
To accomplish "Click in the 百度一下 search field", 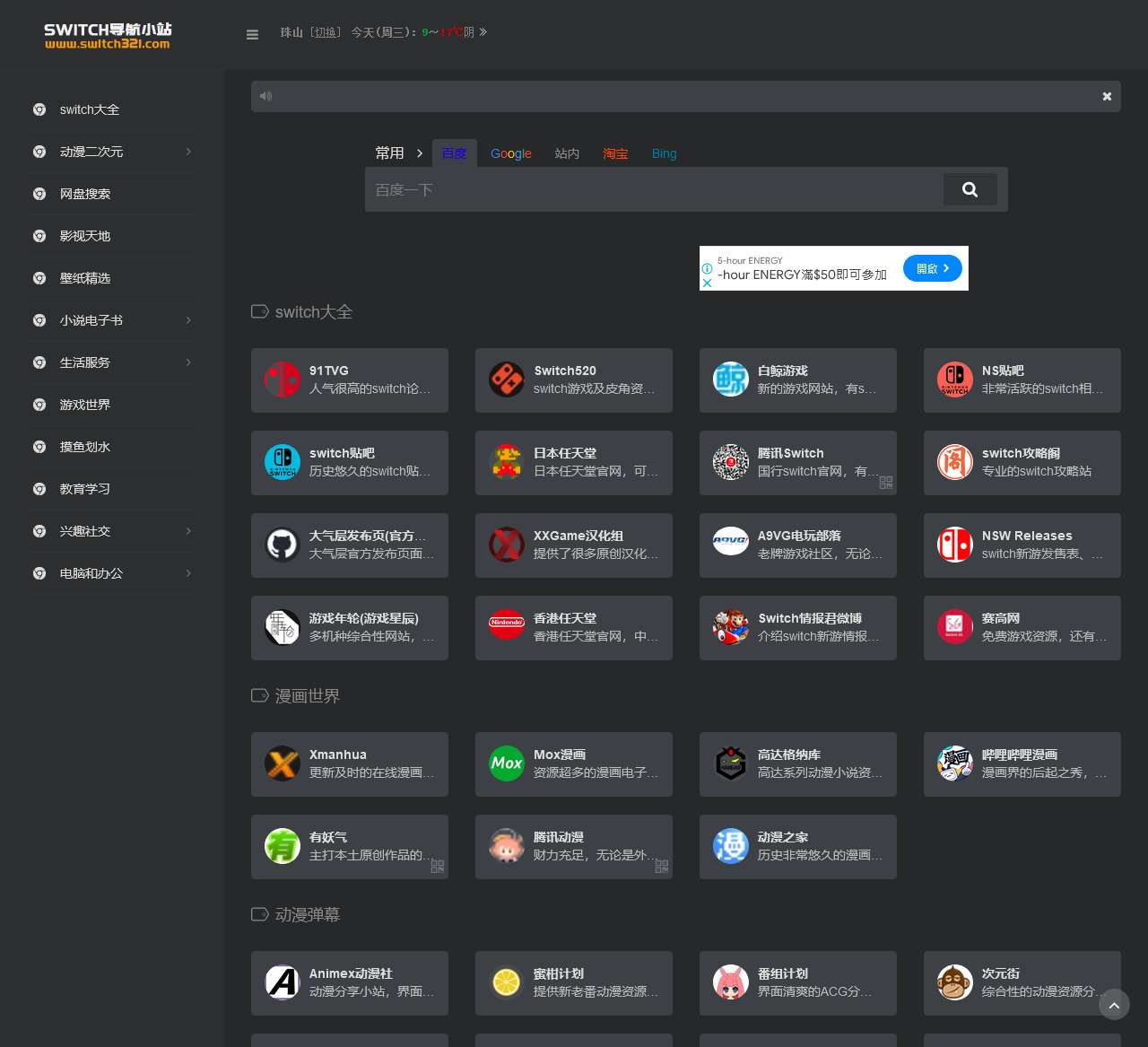I will tap(654, 189).
